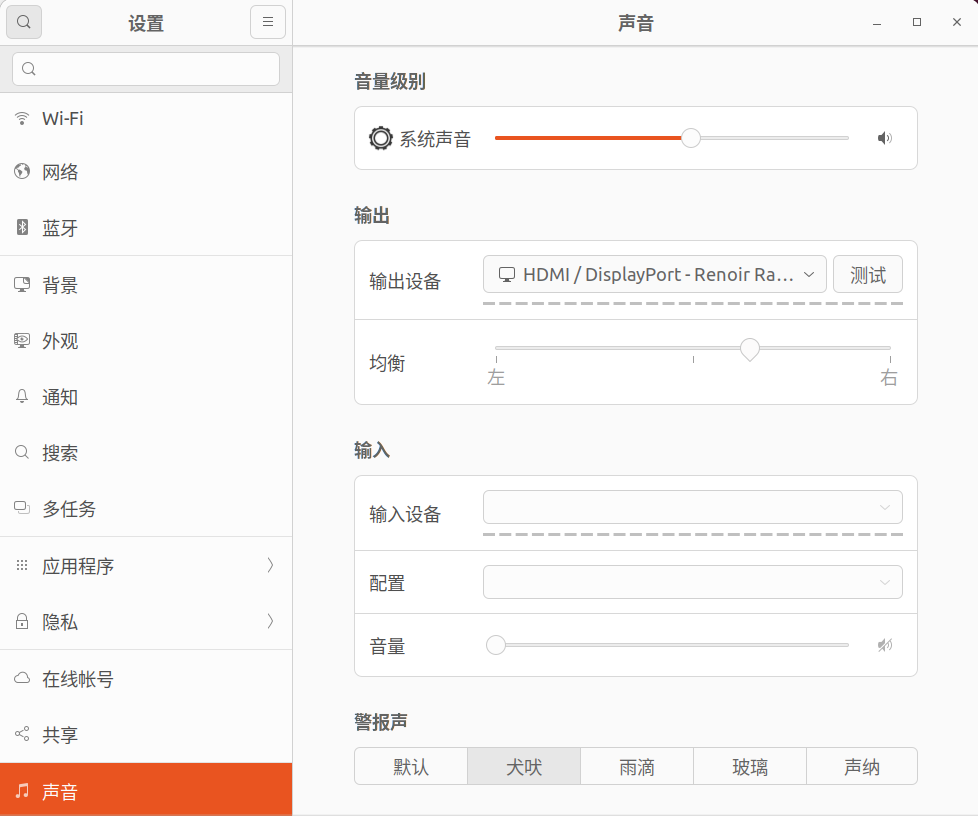Open the hamburger menu in settings header
Screen dimensions: 978x816
point(268,22)
